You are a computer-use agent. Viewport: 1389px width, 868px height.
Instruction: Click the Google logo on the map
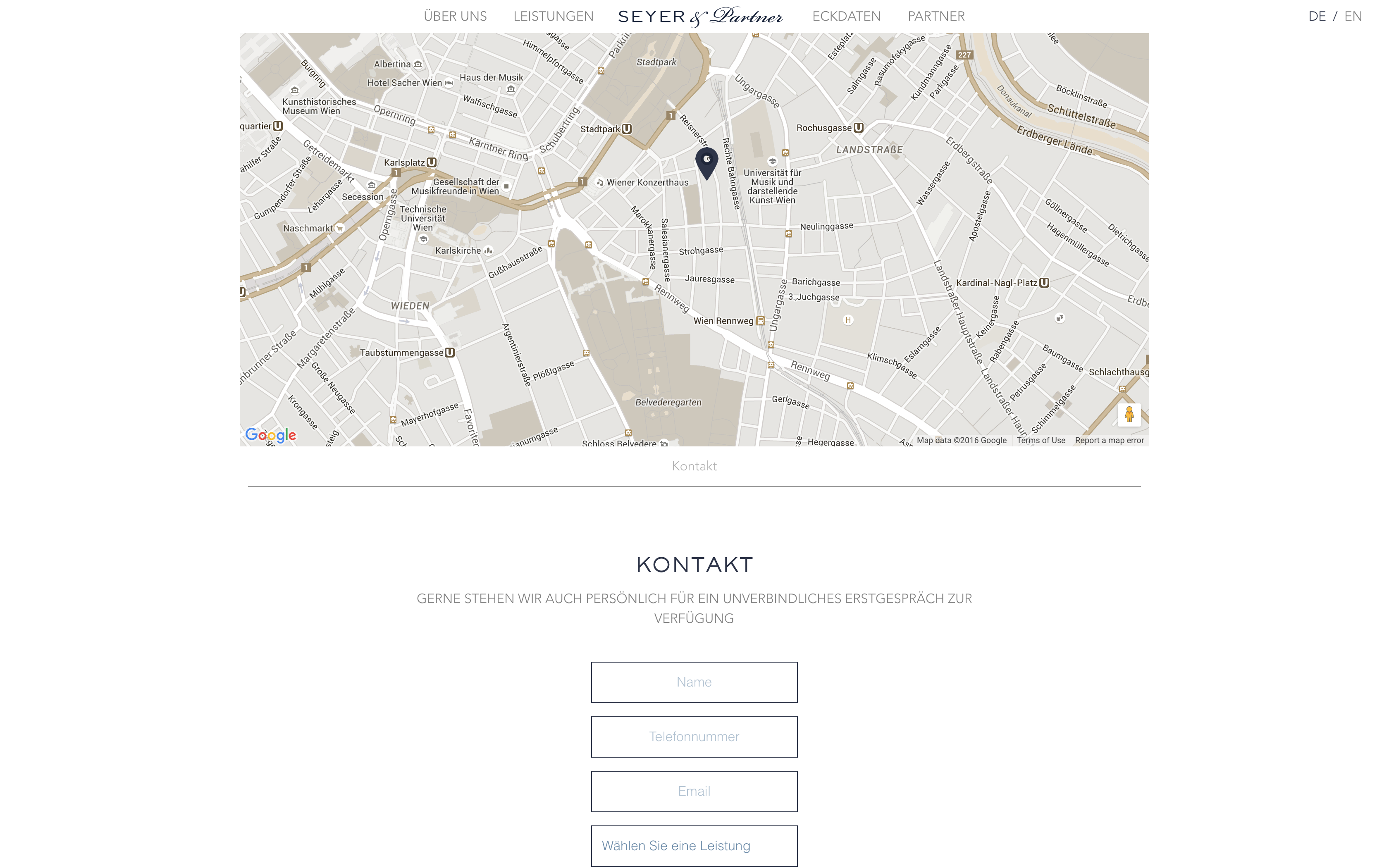click(x=270, y=435)
